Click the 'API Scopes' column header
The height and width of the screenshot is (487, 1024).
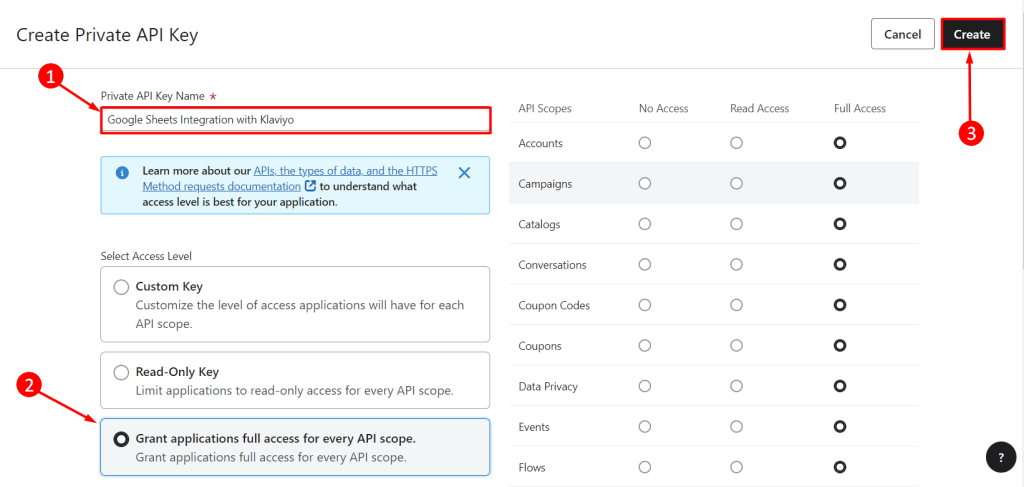point(545,108)
